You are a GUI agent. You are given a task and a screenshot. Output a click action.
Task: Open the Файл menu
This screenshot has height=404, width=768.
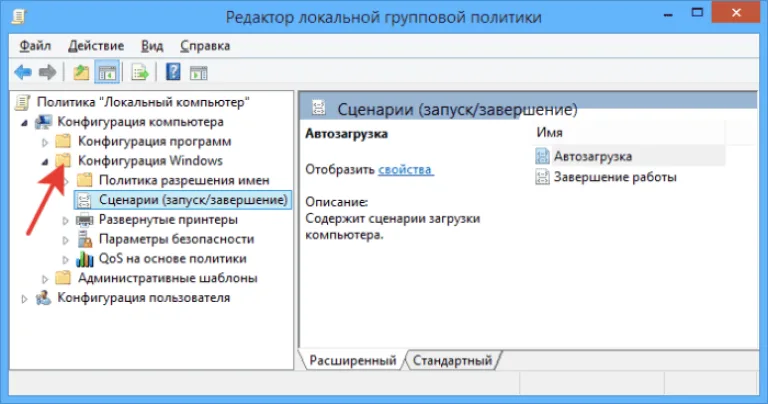coord(35,46)
